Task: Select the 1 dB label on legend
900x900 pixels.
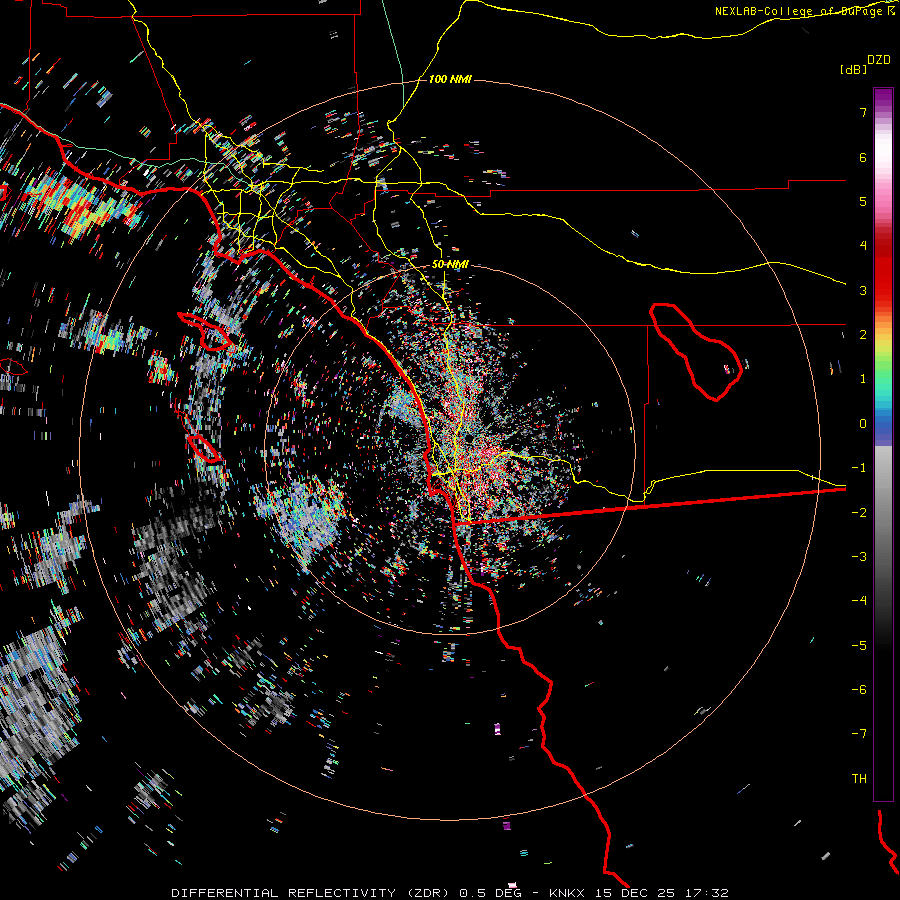Action: click(863, 379)
